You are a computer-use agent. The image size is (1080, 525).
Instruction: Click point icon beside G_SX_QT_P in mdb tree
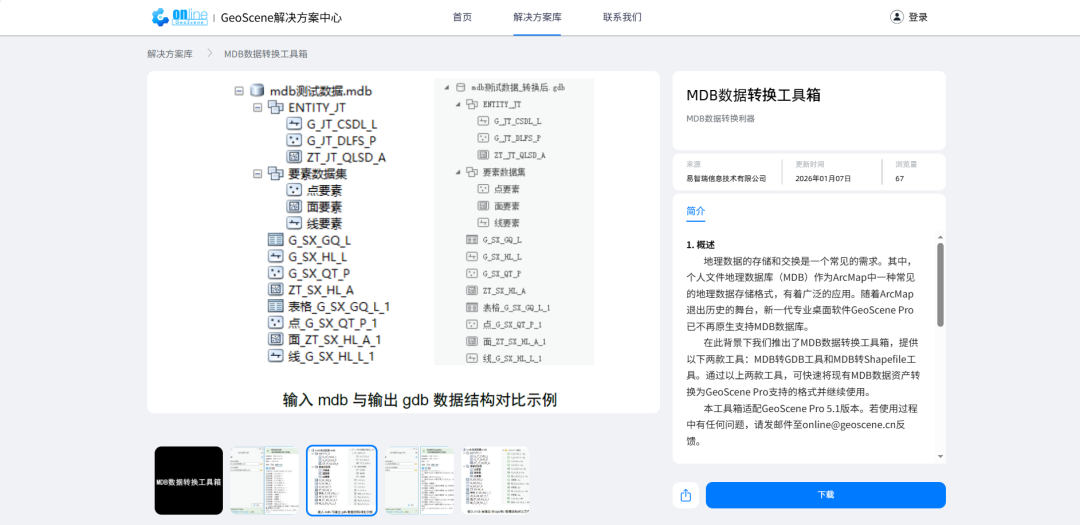coord(276,273)
